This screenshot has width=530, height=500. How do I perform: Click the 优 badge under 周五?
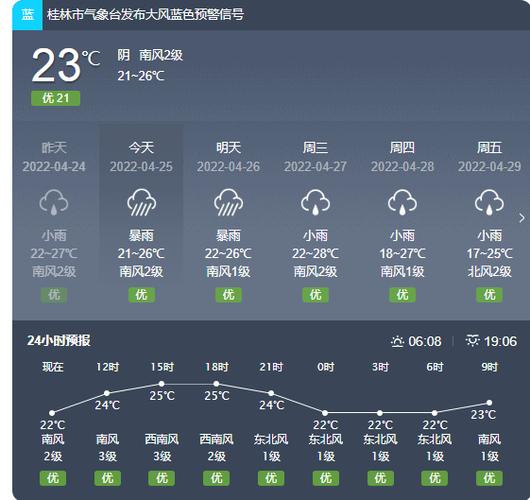tap(489, 295)
